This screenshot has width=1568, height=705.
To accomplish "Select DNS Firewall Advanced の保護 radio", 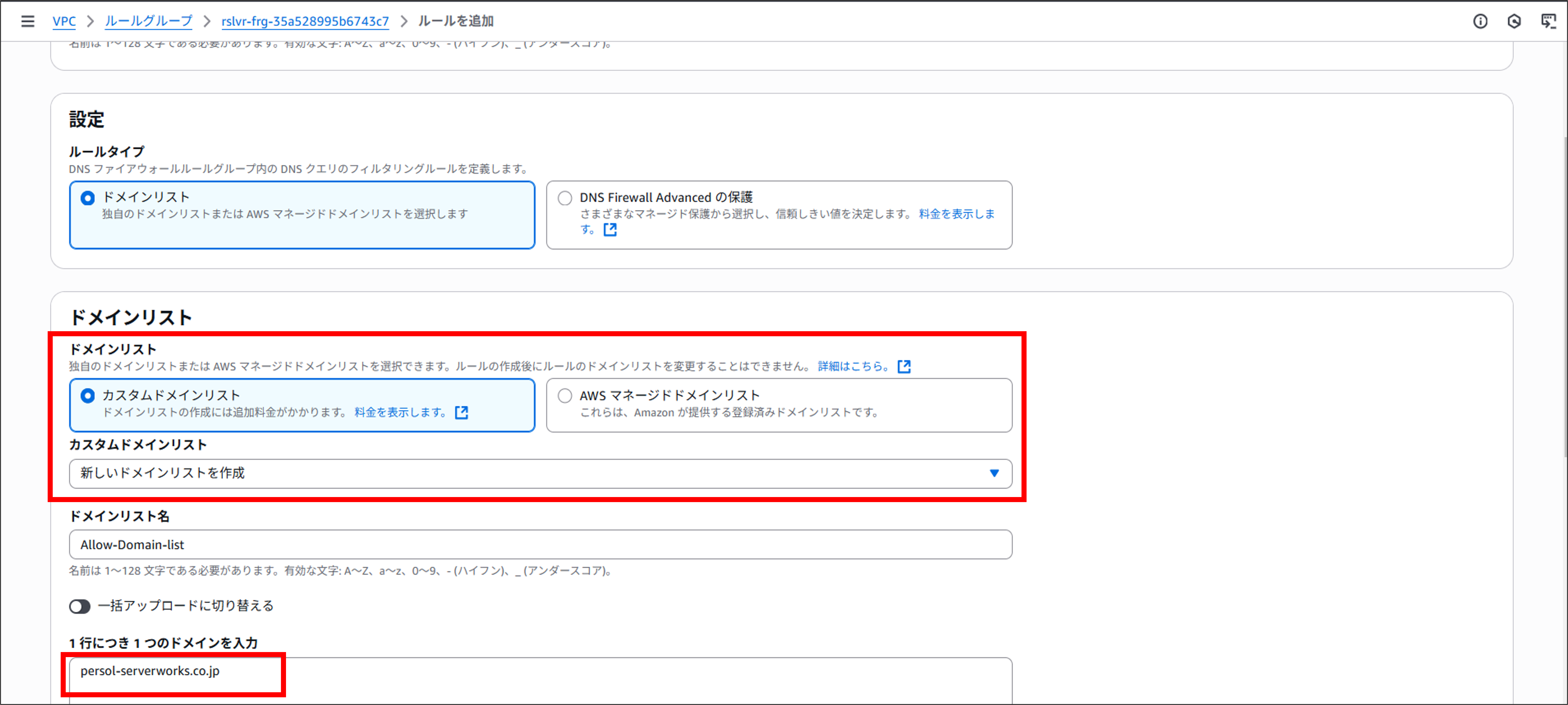I will tap(565, 198).
